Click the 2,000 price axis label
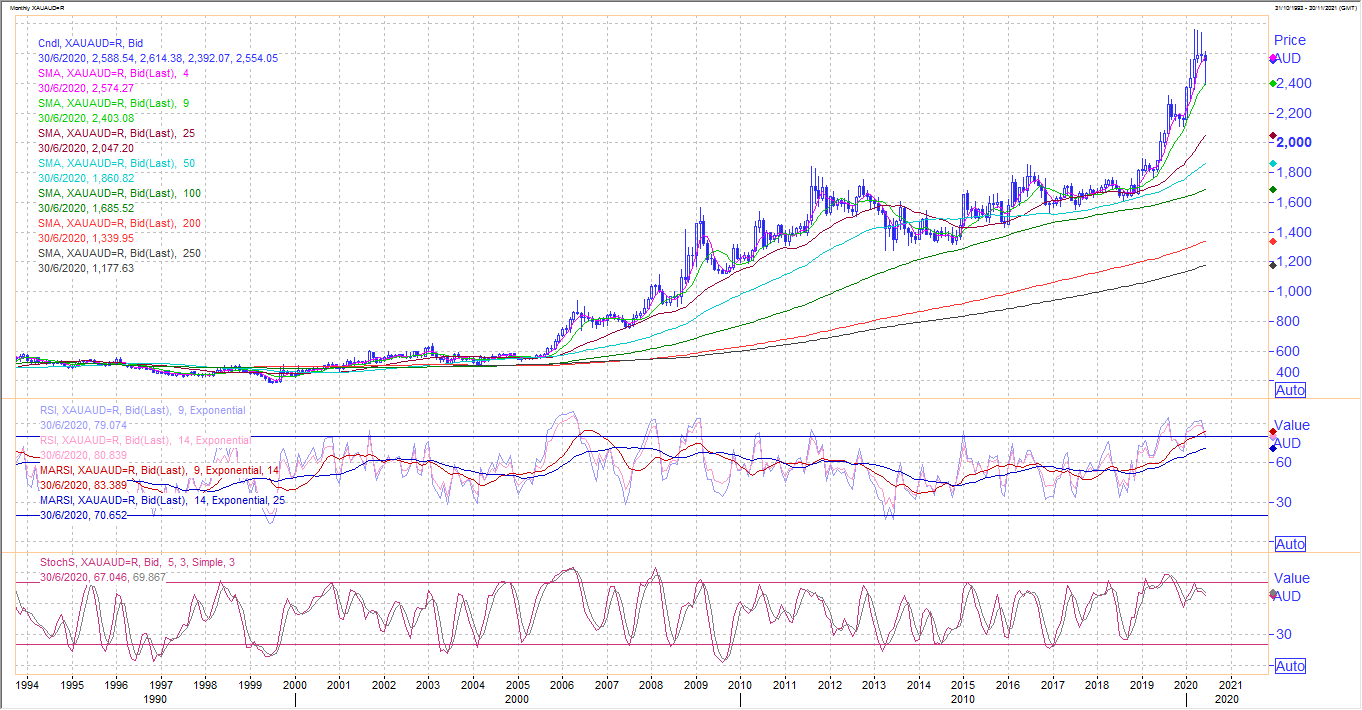 pyautogui.click(x=1294, y=142)
